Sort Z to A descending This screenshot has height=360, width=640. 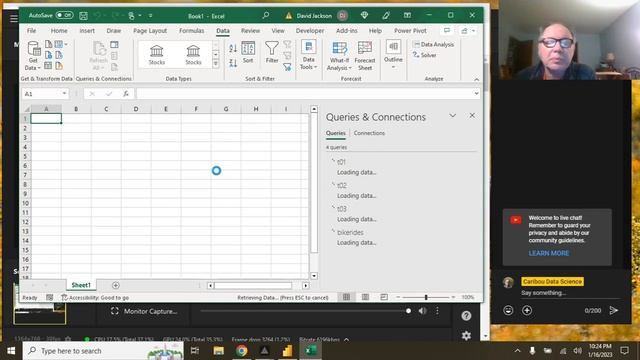(x=233, y=62)
